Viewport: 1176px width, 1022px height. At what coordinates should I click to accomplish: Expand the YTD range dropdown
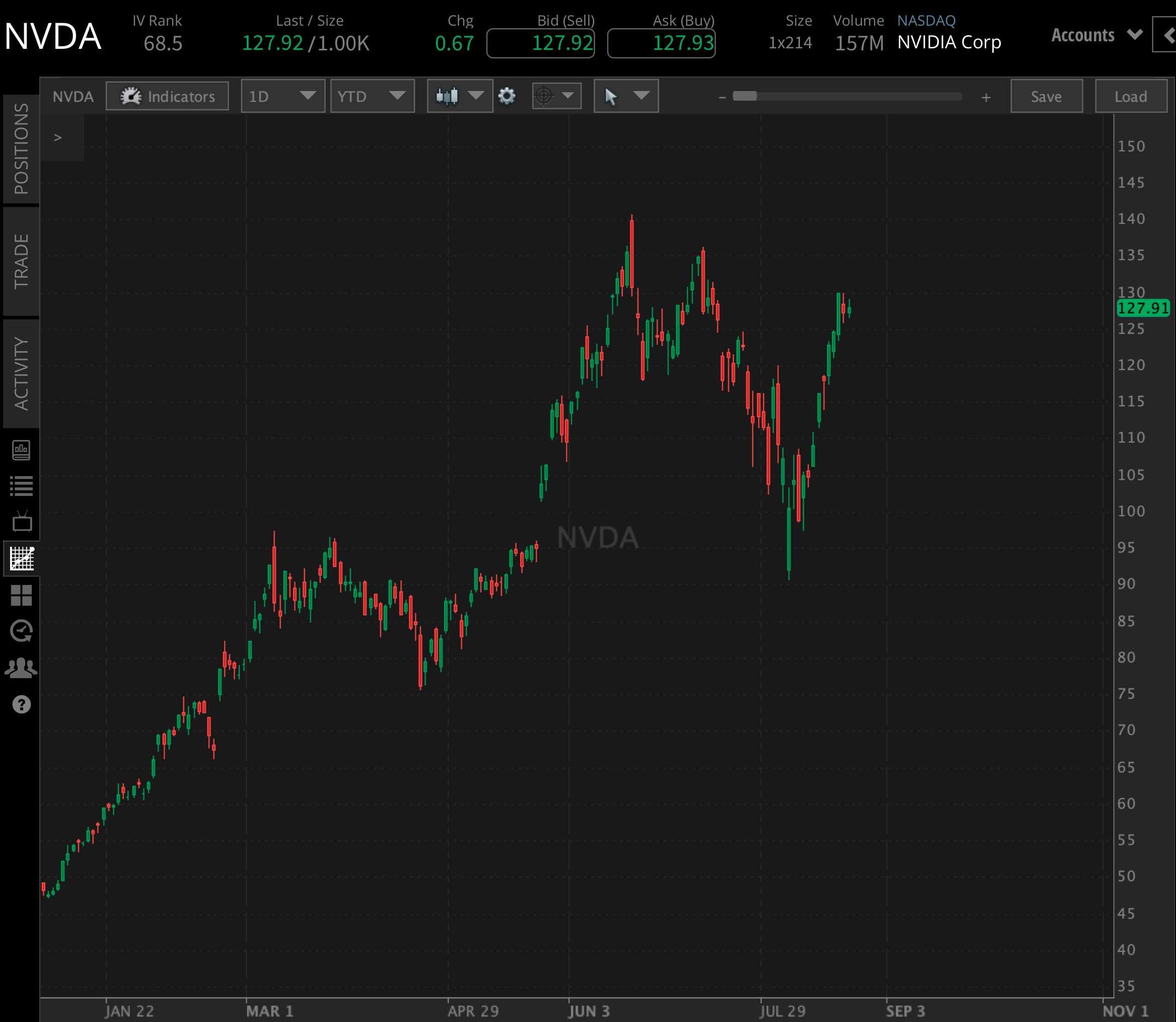pos(372,96)
